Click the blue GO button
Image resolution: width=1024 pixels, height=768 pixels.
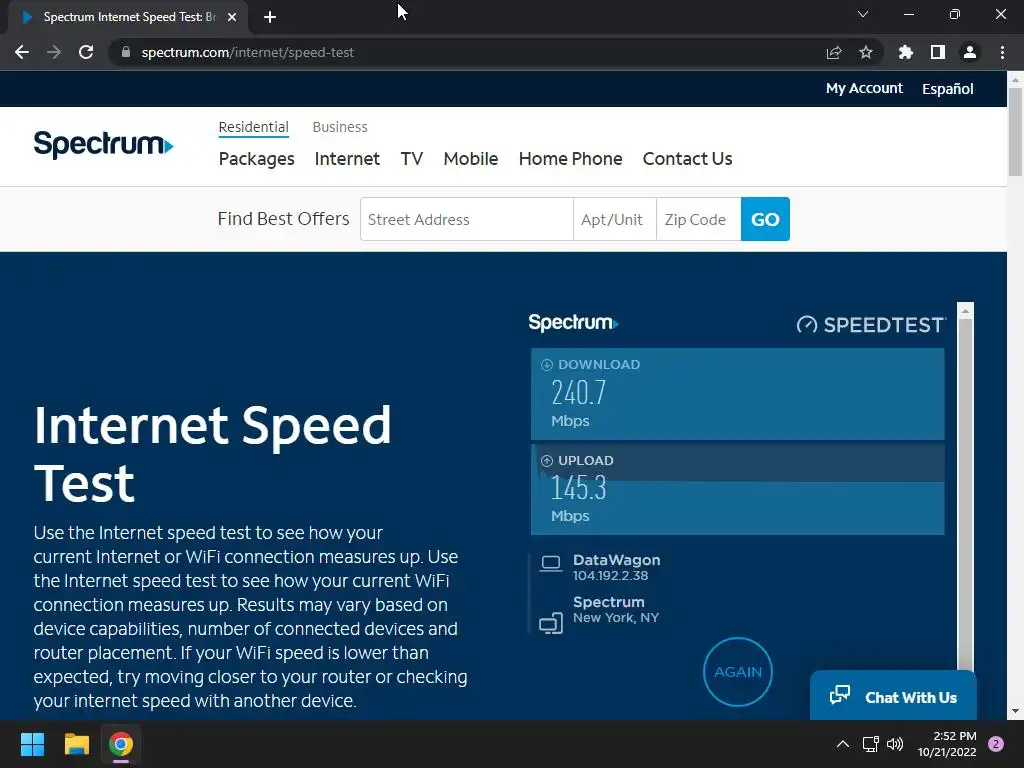[765, 219]
